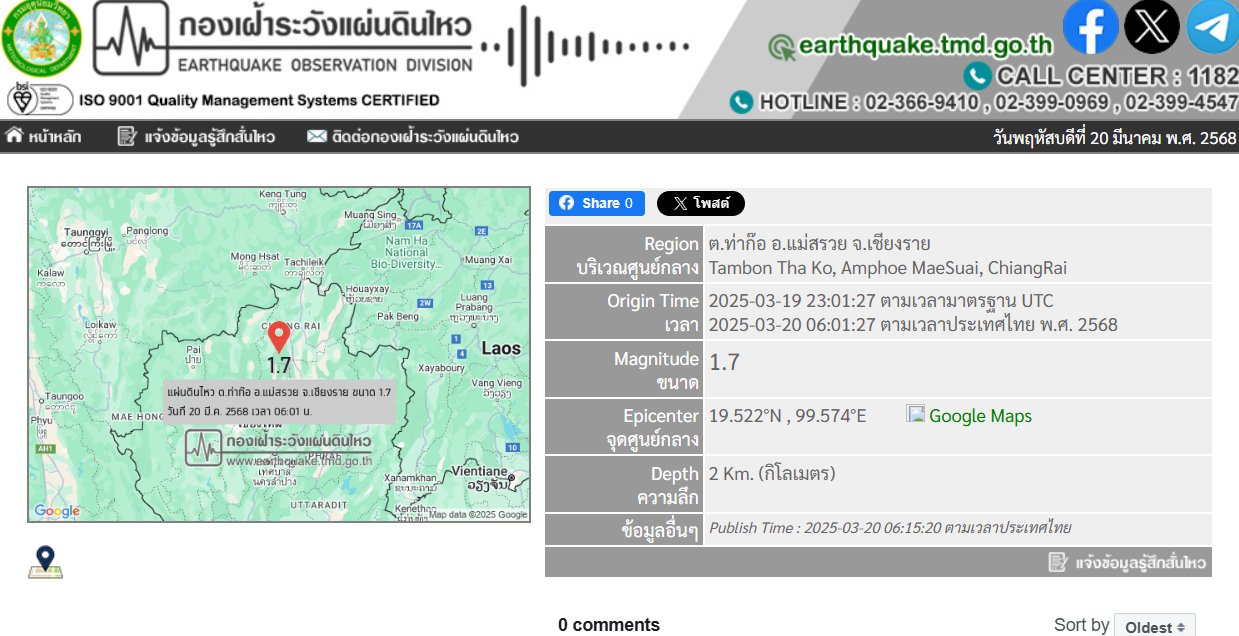The image size is (1239, 636).
Task: Click the Google logo on the map
Action: click(57, 511)
